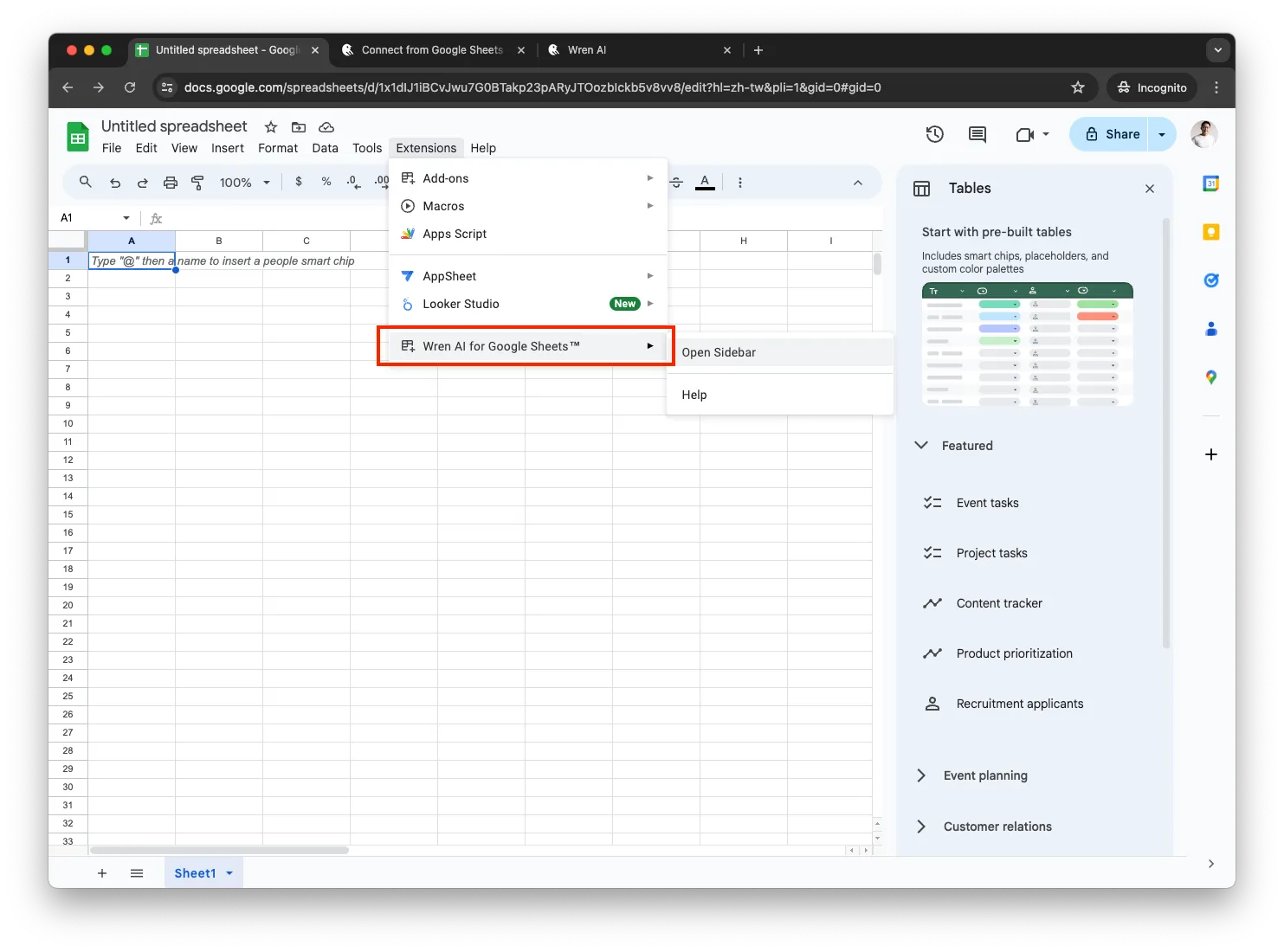Decrease decimal places
Viewport: 1284px width, 952px height.
pyautogui.click(x=353, y=182)
